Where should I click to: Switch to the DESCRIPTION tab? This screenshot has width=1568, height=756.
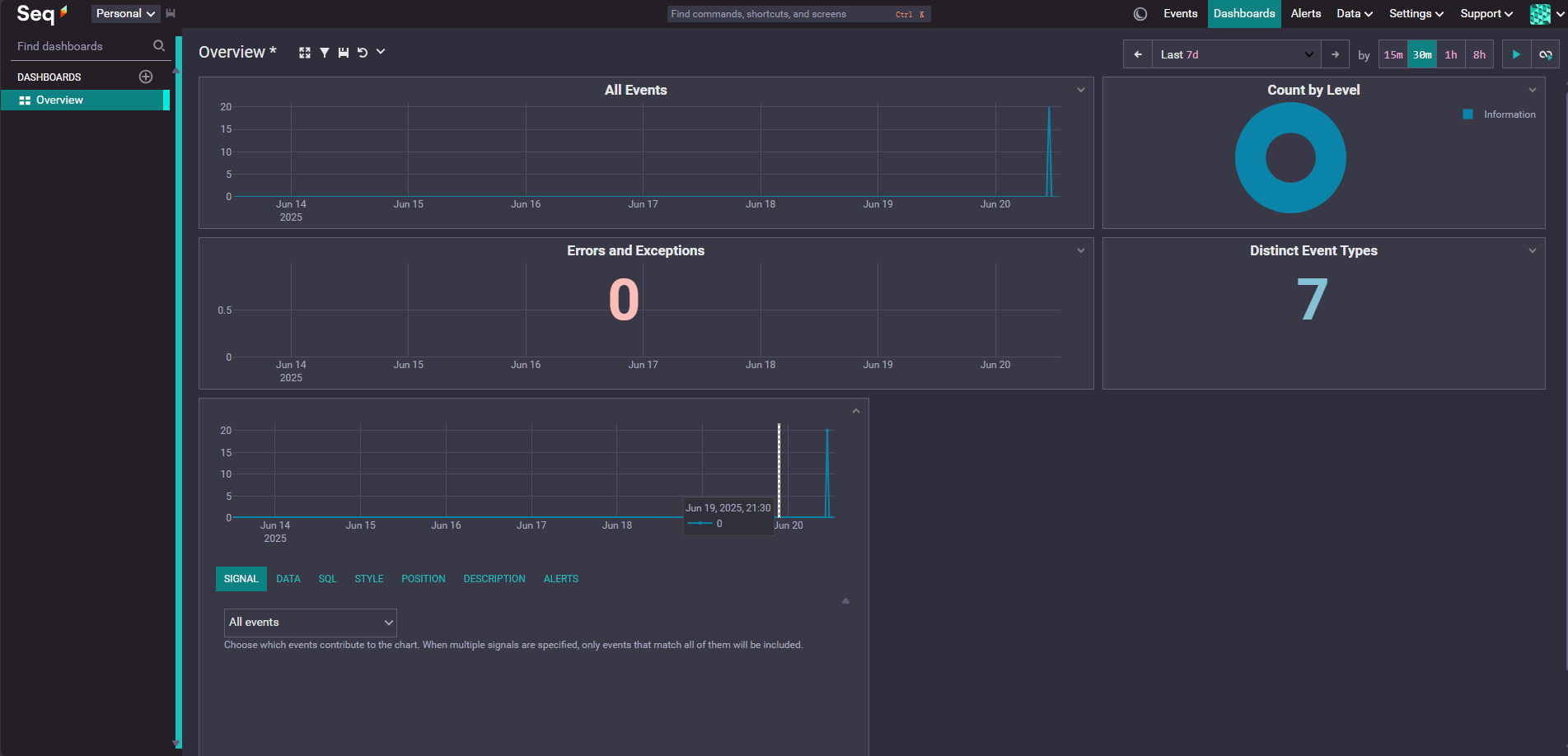(494, 579)
